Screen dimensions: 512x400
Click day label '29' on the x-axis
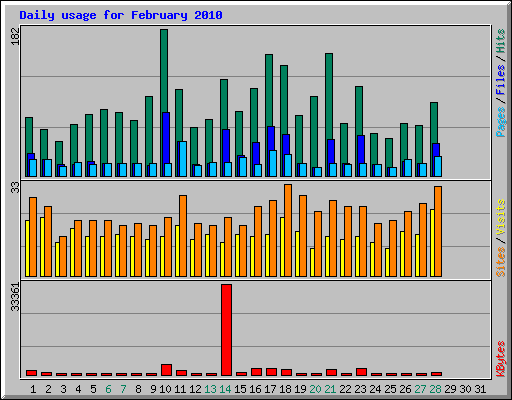[x=450, y=389]
